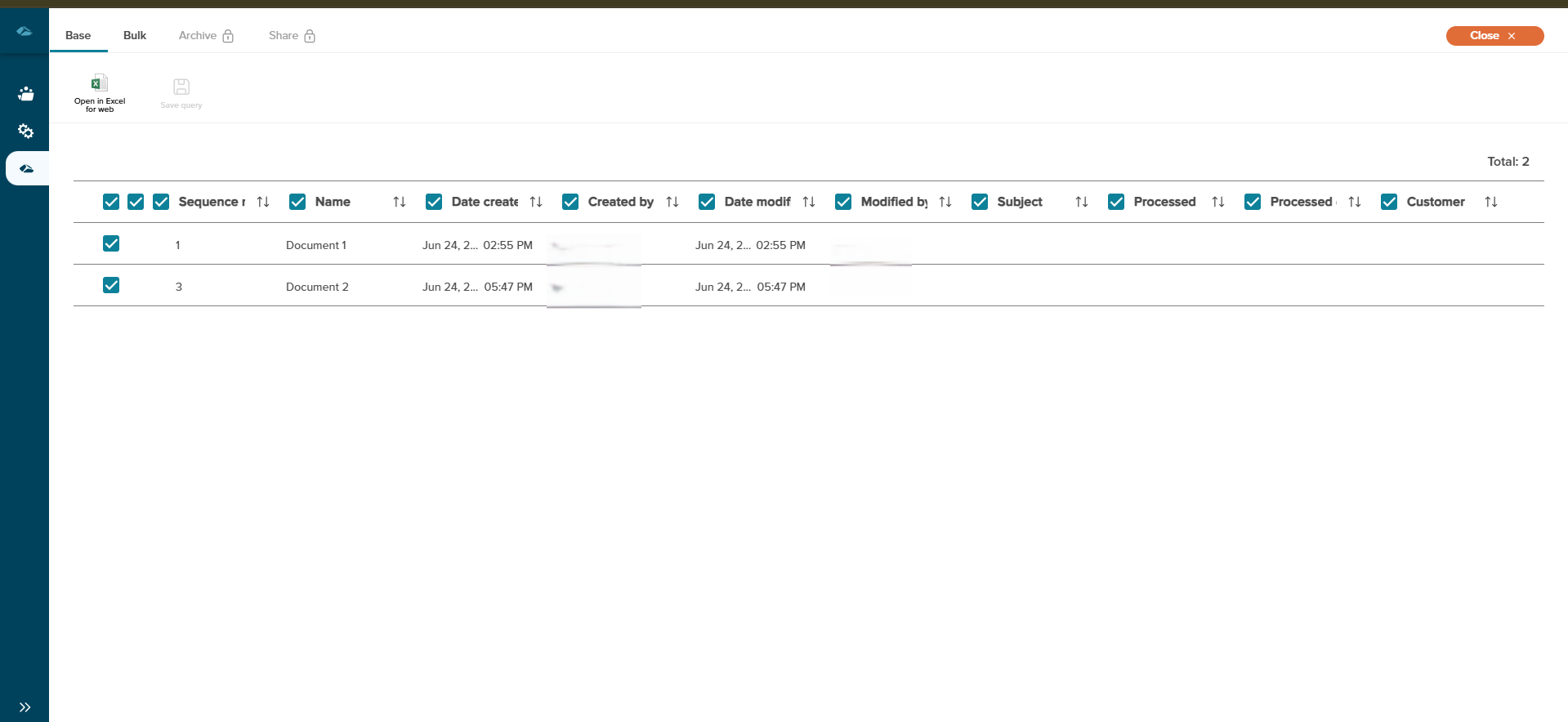Switch to the Bulk tab
Viewport: 1568px width, 722px height.
pos(135,35)
